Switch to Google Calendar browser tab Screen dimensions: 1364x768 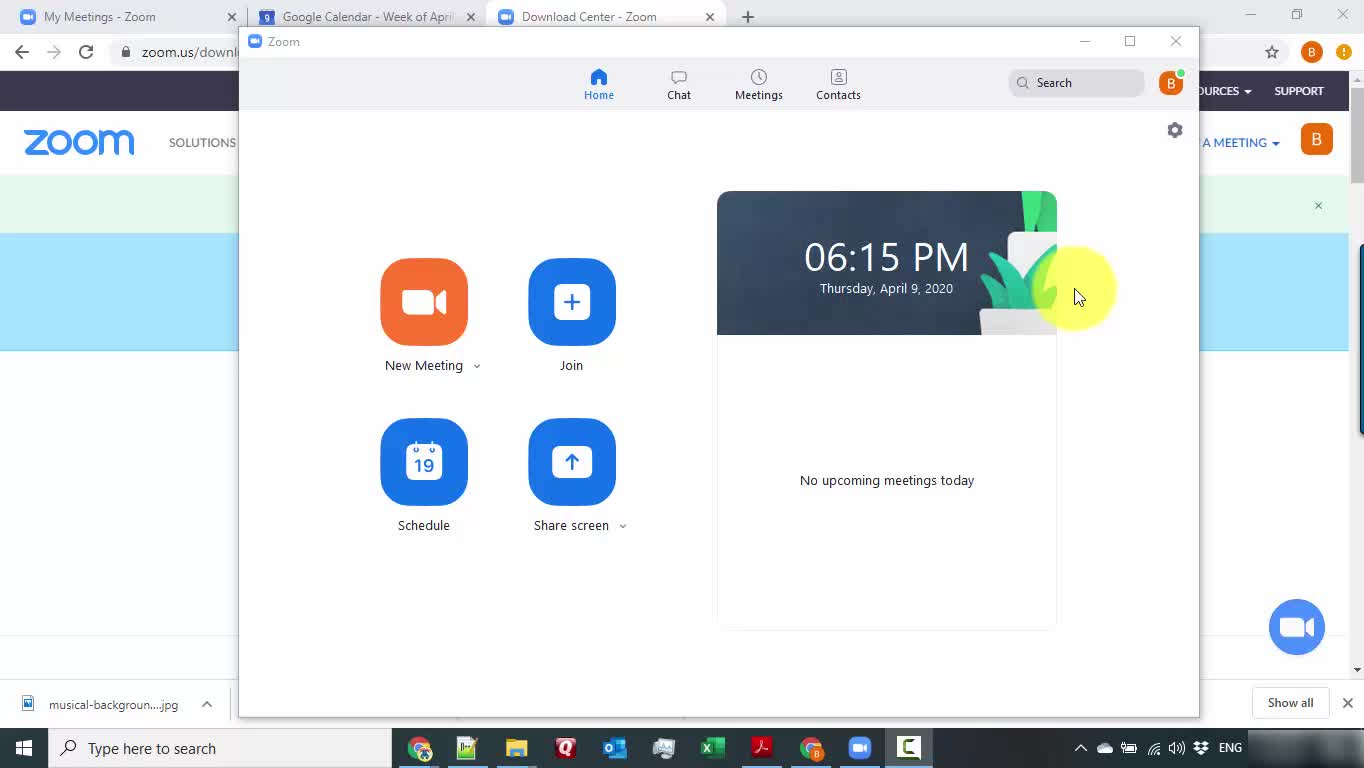pyautogui.click(x=366, y=17)
